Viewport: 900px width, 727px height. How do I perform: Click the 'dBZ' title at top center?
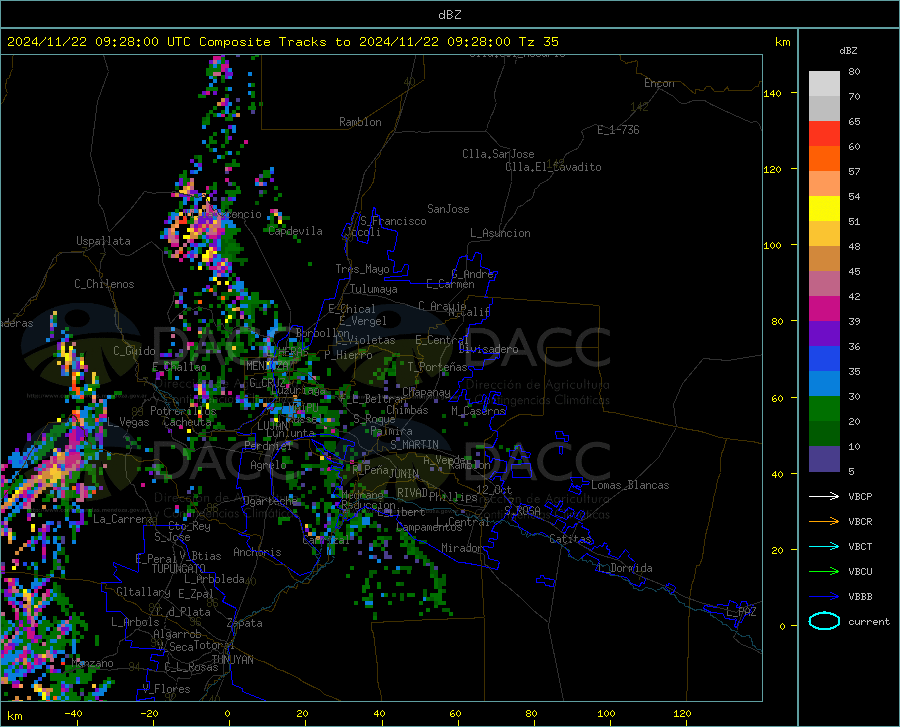coord(449,15)
